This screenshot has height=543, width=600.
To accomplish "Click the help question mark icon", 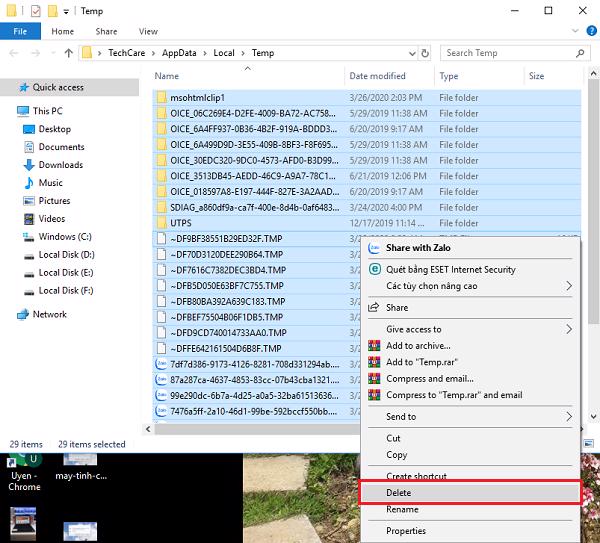I will (590, 32).
